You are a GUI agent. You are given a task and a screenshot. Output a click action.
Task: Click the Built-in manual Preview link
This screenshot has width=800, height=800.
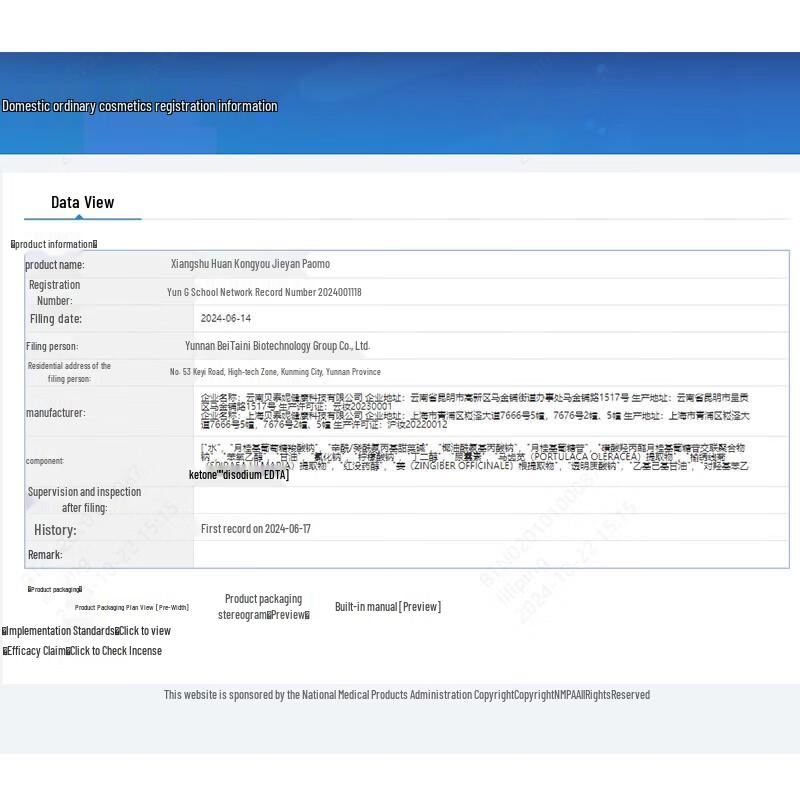[x=387, y=607]
